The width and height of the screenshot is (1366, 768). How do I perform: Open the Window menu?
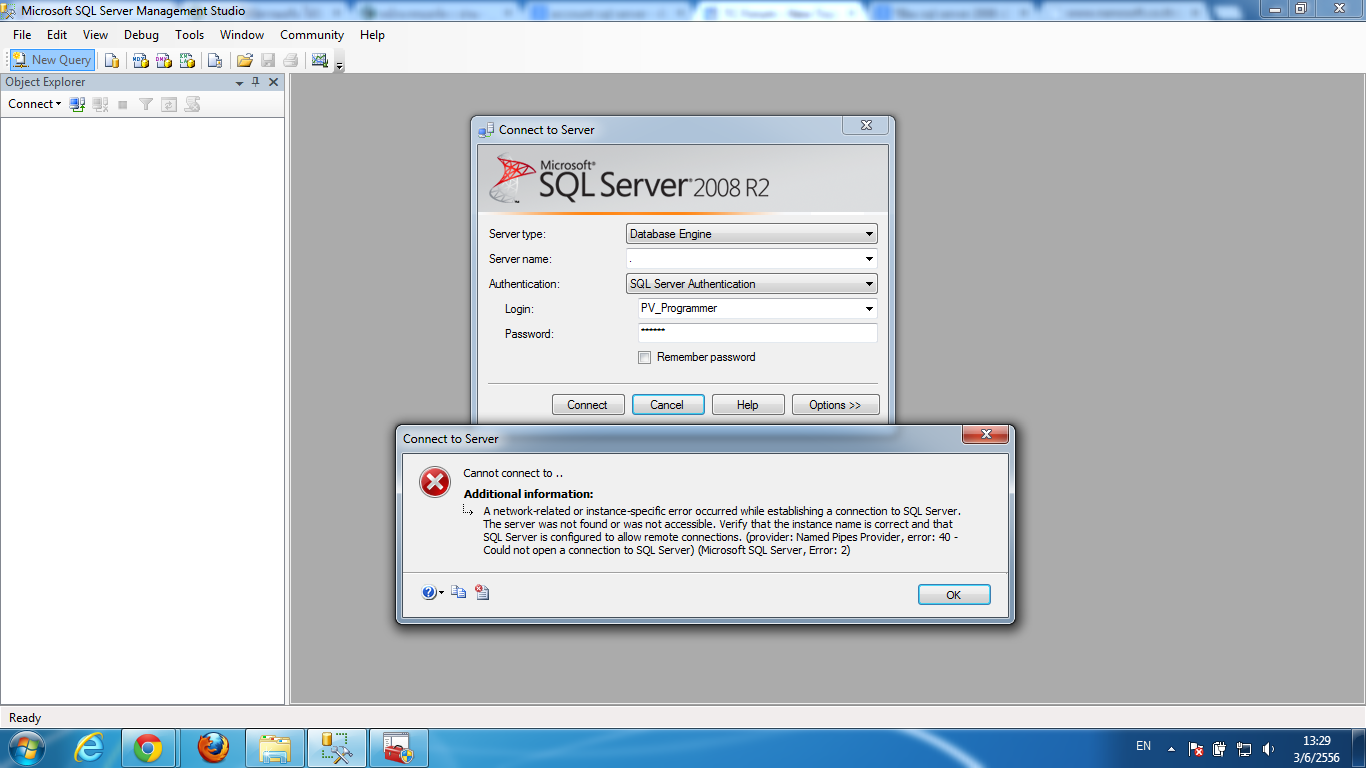click(x=242, y=35)
